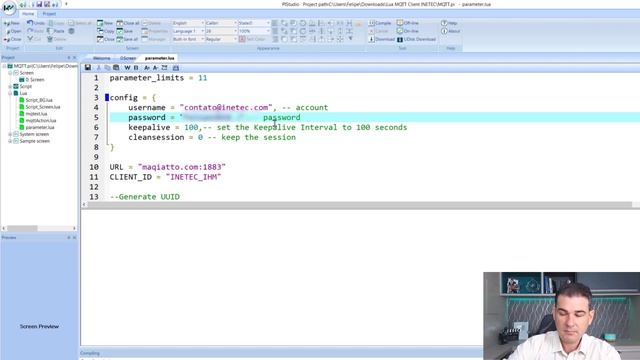Switch to the Home ribbon tab
The width and height of the screenshot is (640, 360).
click(x=28, y=14)
